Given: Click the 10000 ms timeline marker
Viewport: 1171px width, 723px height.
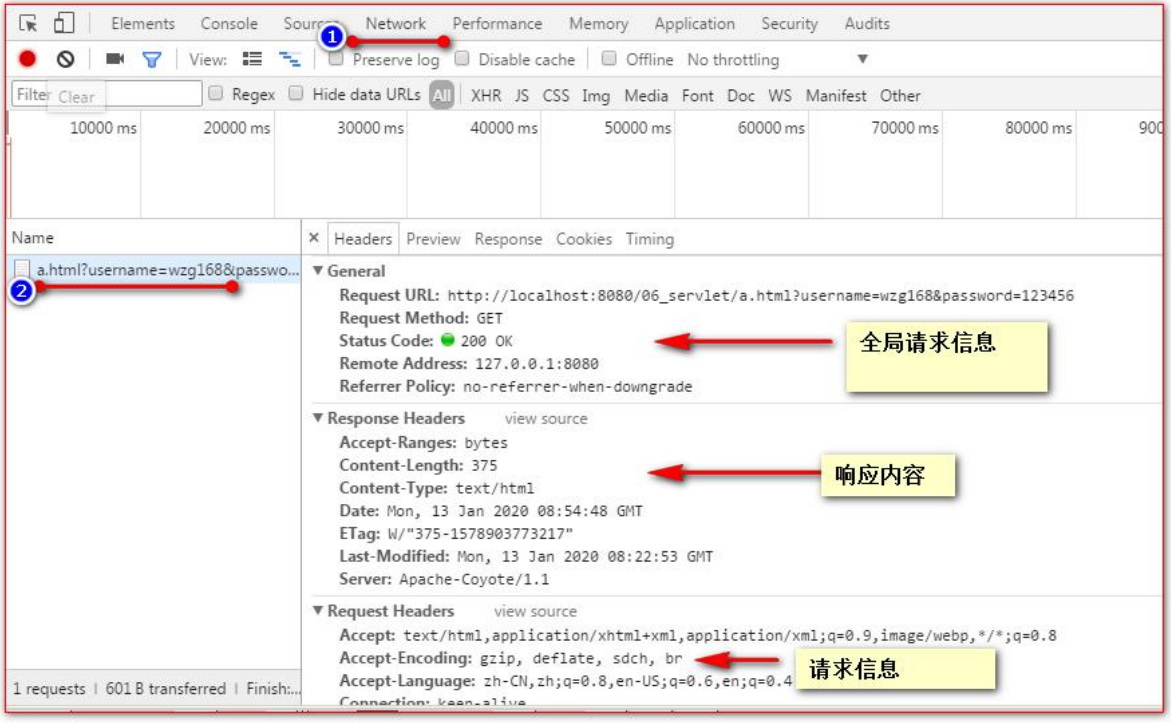Looking at the screenshot, I should 103,128.
